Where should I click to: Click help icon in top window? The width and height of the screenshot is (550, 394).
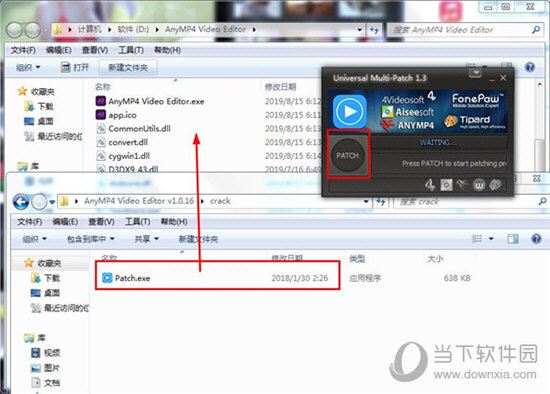tap(530, 67)
